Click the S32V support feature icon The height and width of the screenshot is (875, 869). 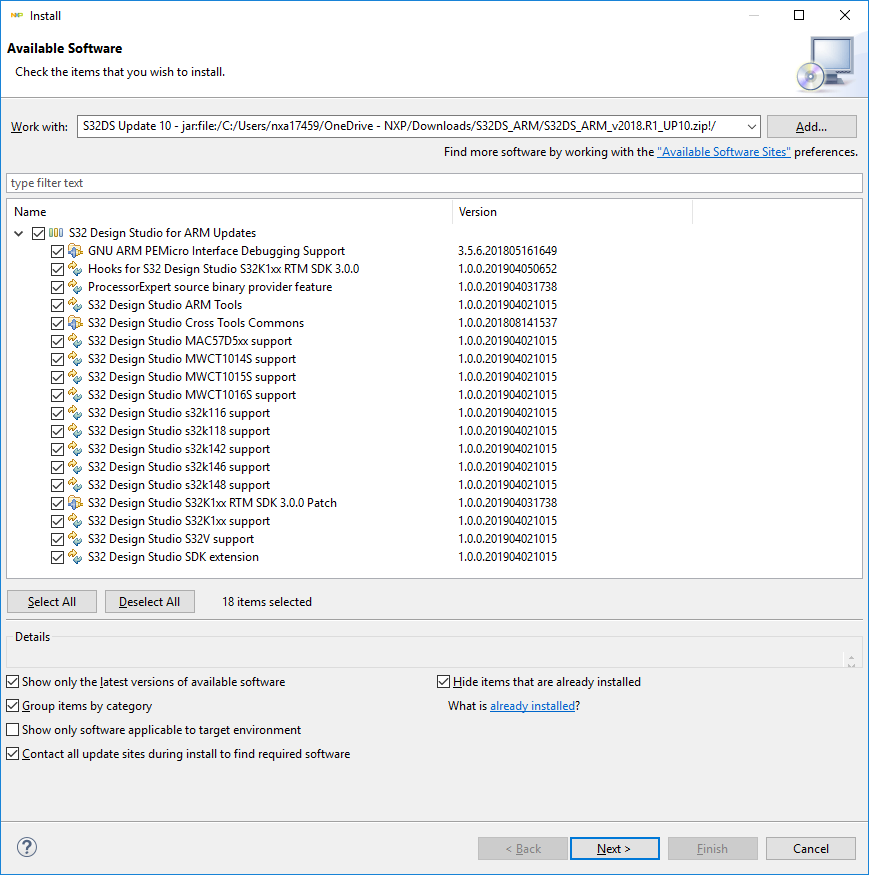pos(75,539)
